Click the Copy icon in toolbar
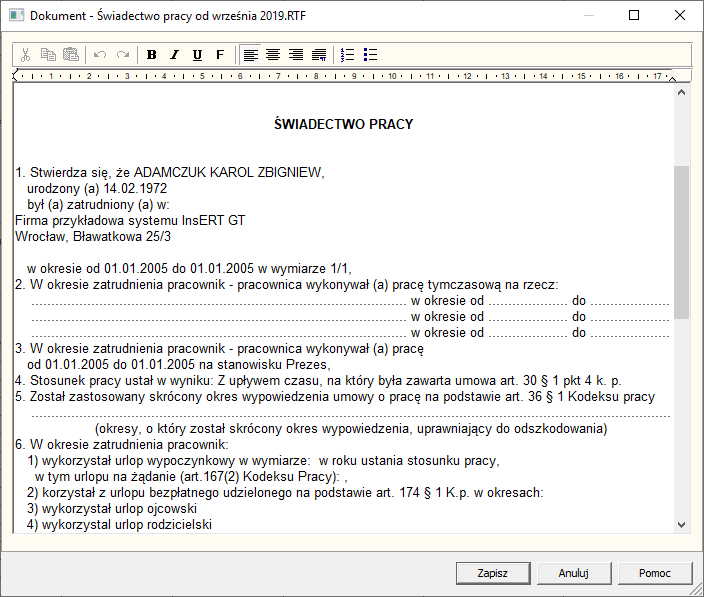This screenshot has height=597, width=704. click(x=48, y=55)
